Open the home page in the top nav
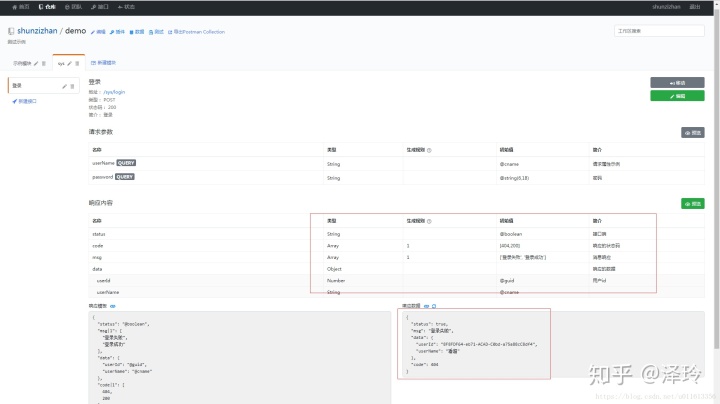Viewport: 720px width, 404px height. (x=21, y=7)
